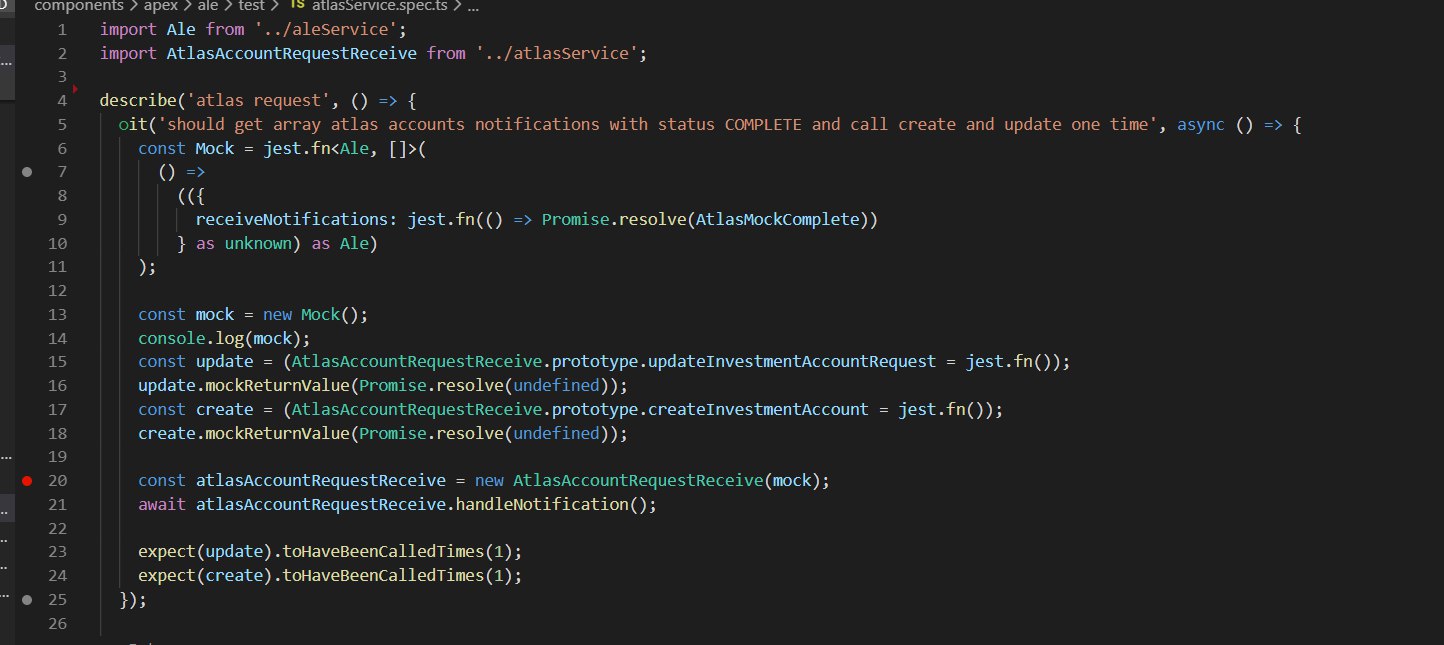This screenshot has height=645, width=1444.
Task: Open the 'components' breadcrumb
Action: 77,6
